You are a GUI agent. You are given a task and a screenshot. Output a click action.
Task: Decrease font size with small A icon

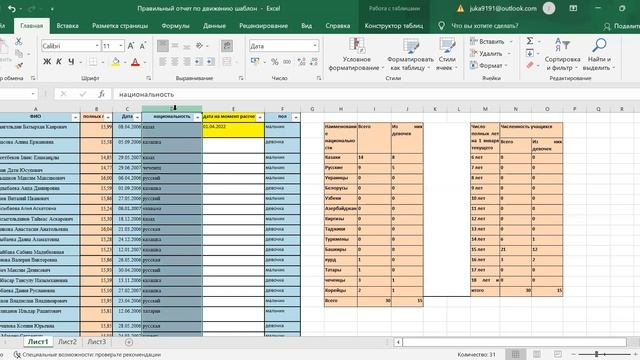pos(143,46)
